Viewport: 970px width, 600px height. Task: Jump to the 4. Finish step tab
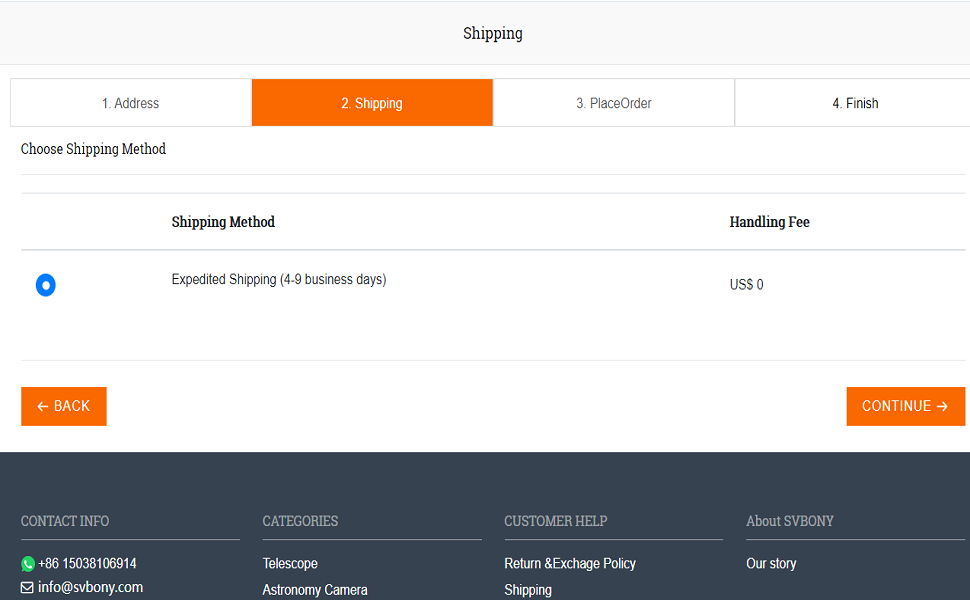tap(855, 103)
